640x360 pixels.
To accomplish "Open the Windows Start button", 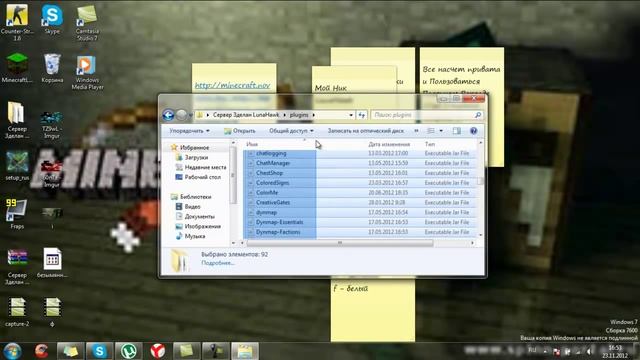I will coord(12,351).
